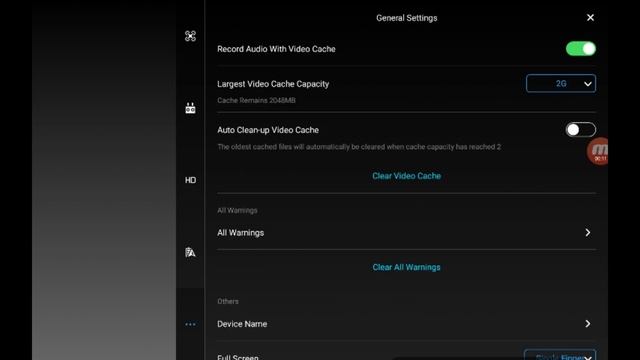Close the General Settings panel
The width and height of the screenshot is (640, 360).
(x=590, y=18)
